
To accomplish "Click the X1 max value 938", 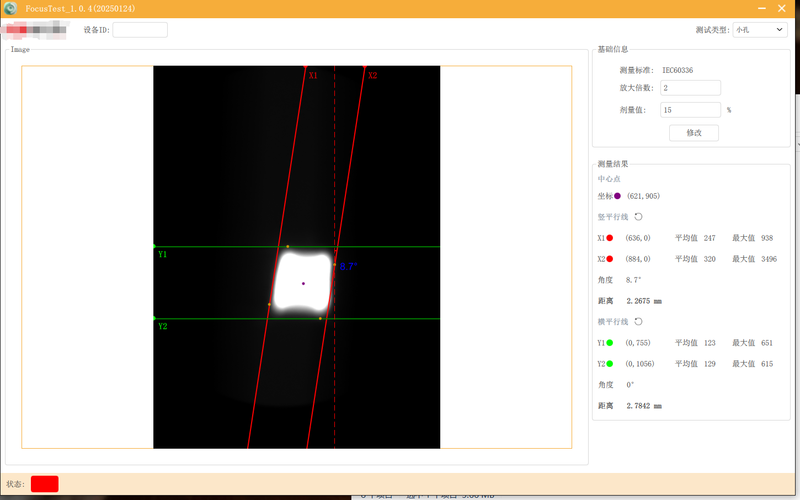I will (x=767, y=238).
